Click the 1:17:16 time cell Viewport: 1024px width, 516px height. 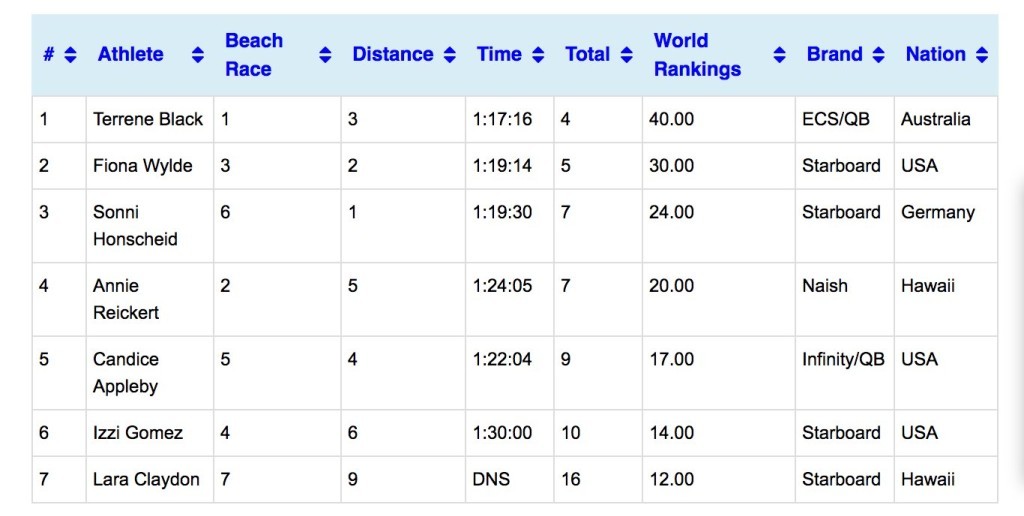click(502, 119)
